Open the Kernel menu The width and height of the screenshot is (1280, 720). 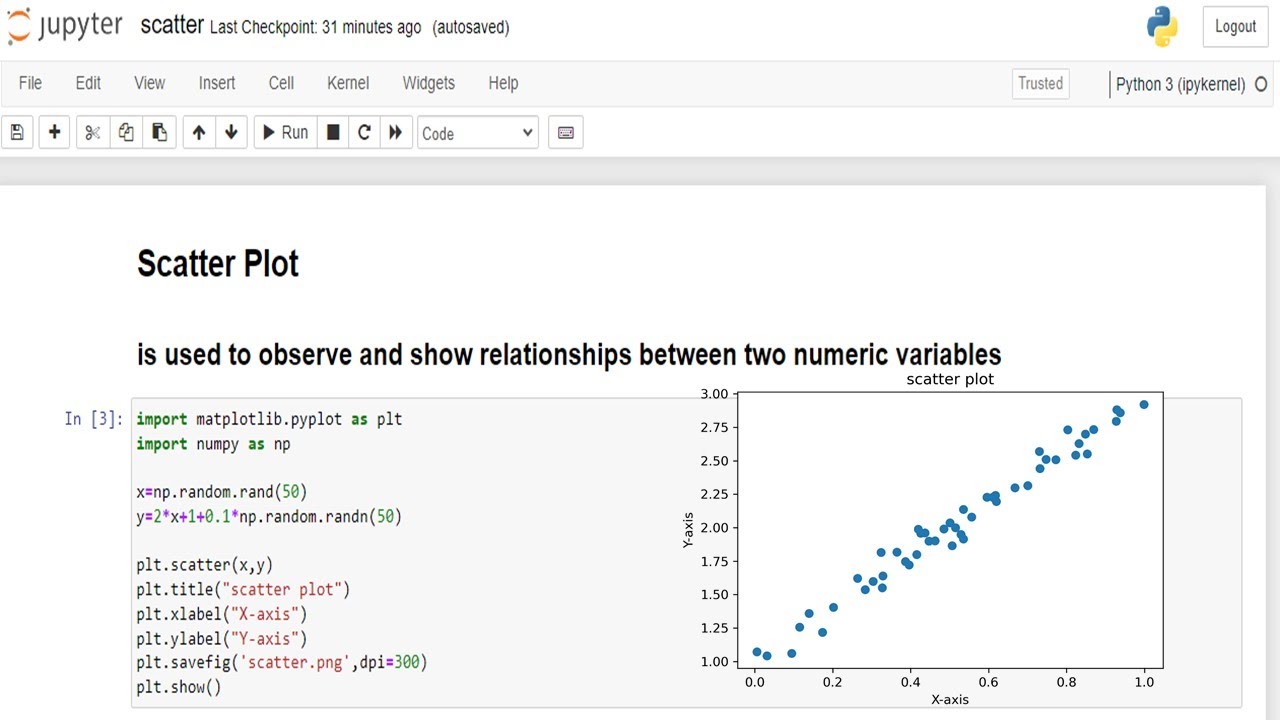pyautogui.click(x=348, y=83)
